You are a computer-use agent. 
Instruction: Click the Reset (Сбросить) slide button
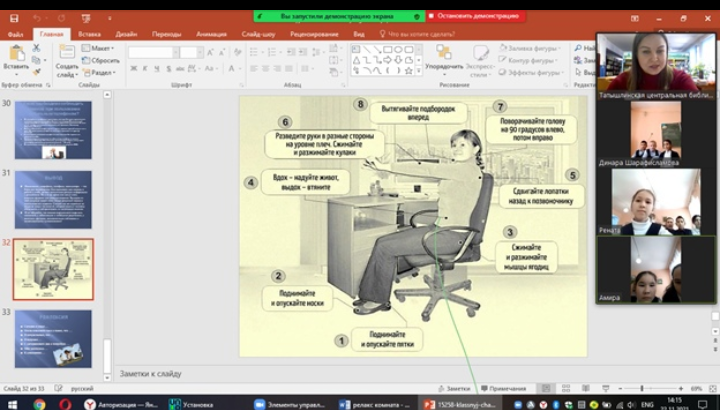(x=103, y=60)
